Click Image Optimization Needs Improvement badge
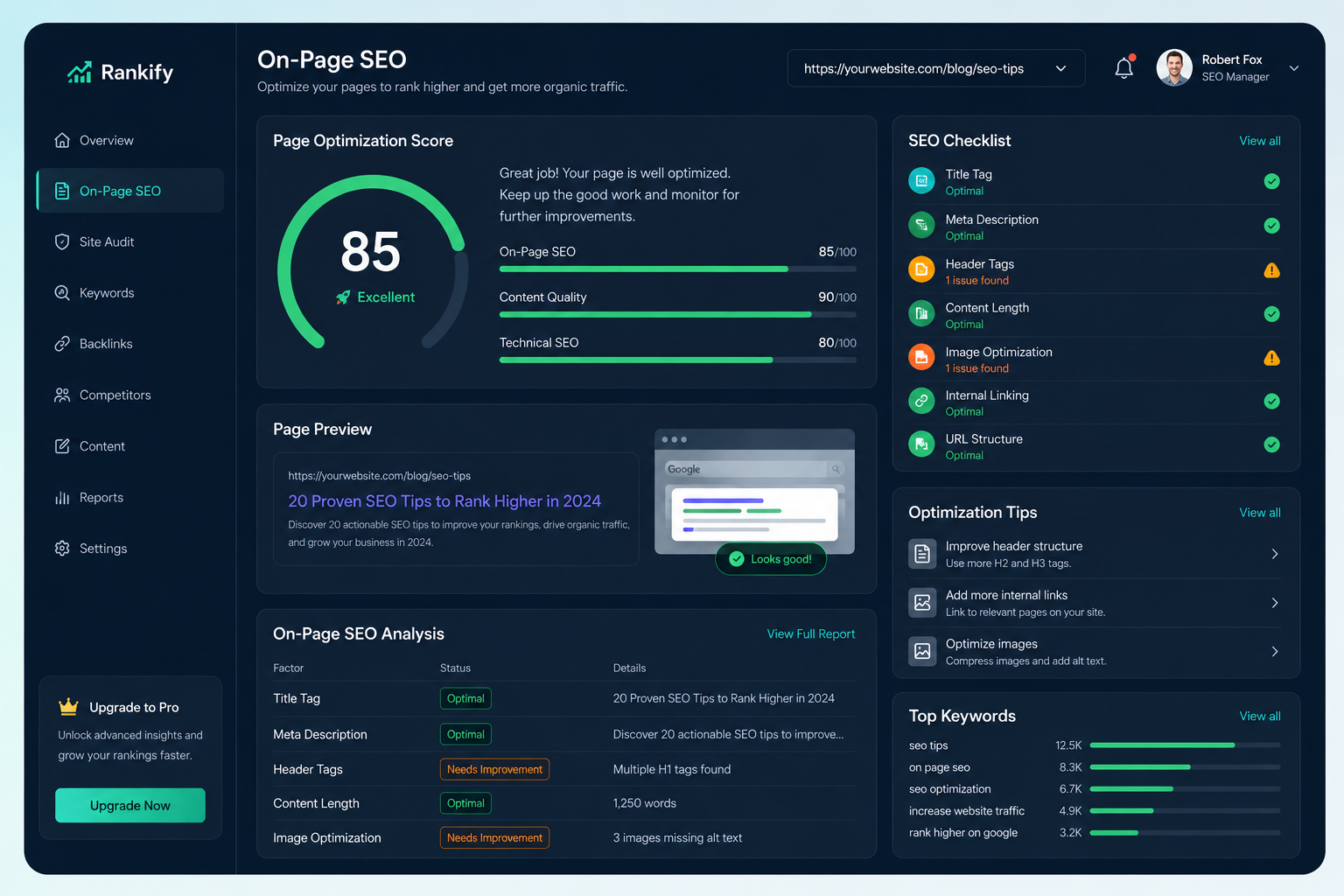This screenshot has width=1344, height=896. click(x=494, y=837)
